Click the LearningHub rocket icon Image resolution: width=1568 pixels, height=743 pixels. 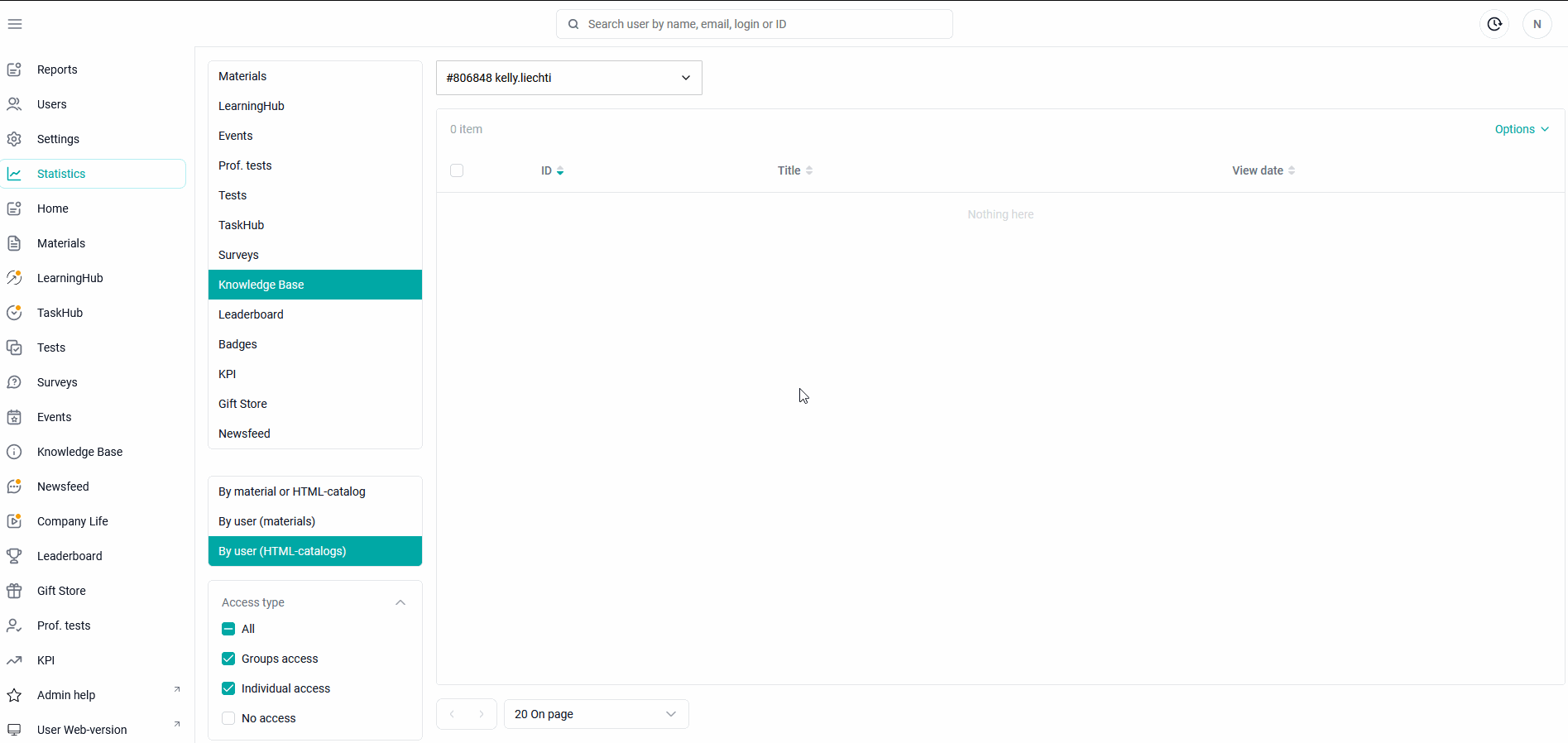pos(14,278)
